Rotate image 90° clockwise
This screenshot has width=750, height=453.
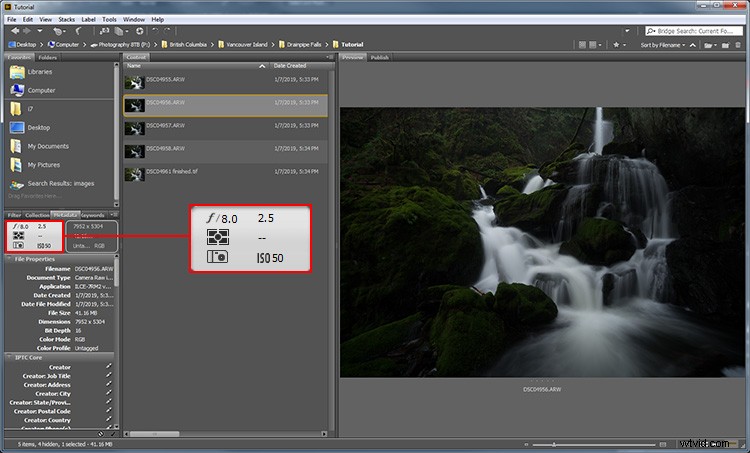[x=167, y=31]
